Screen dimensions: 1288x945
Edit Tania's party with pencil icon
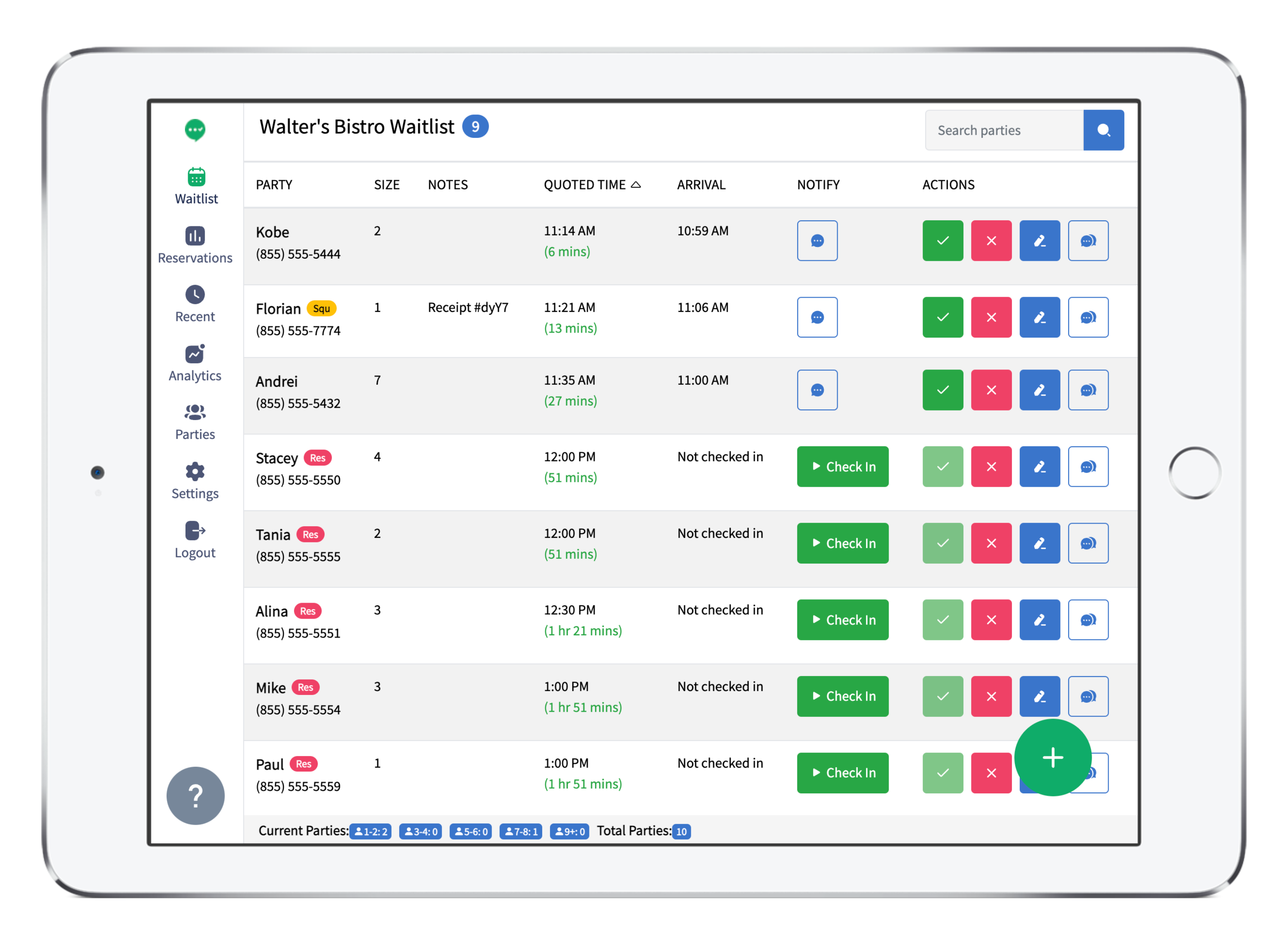[1040, 543]
